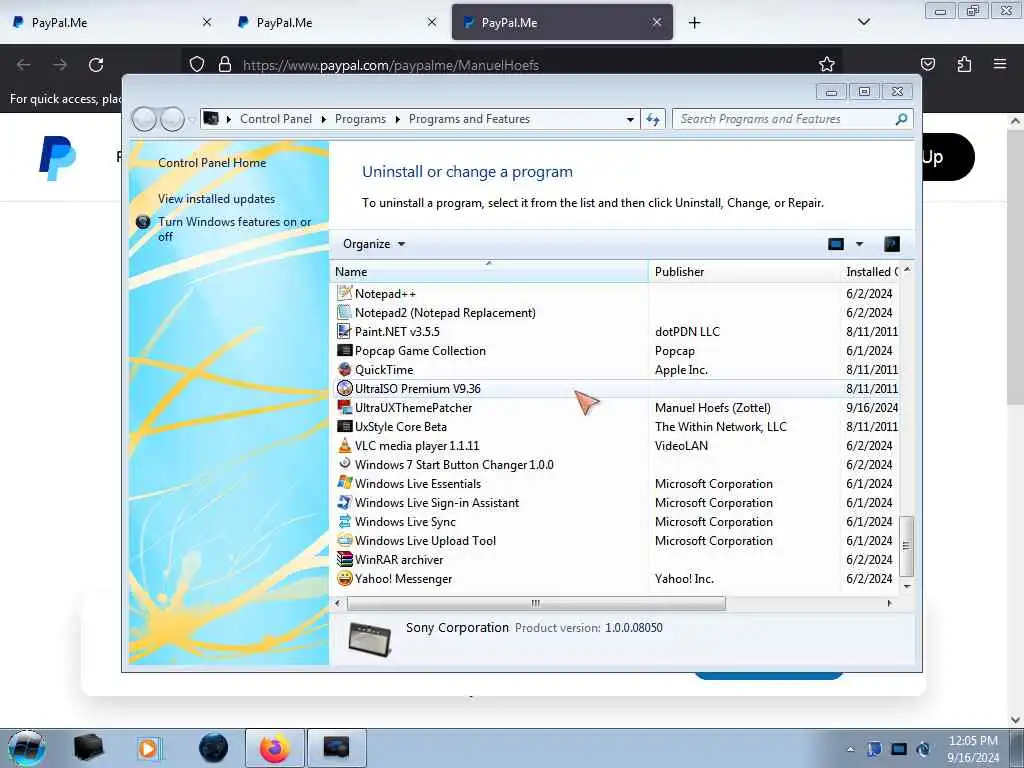Click the WinRAR archiver books icon
The image size is (1024, 768).
(x=344, y=559)
